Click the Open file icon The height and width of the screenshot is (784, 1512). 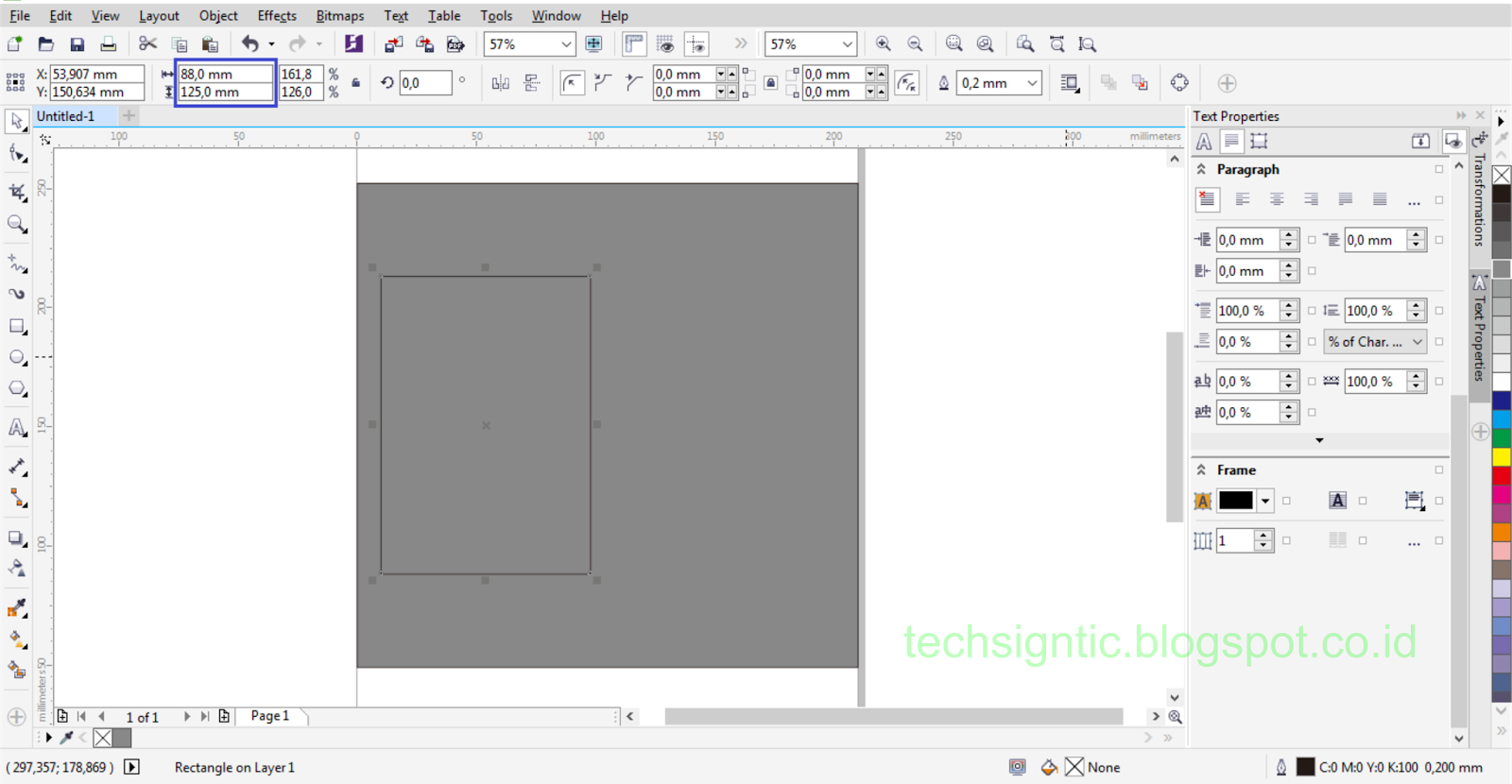click(45, 43)
